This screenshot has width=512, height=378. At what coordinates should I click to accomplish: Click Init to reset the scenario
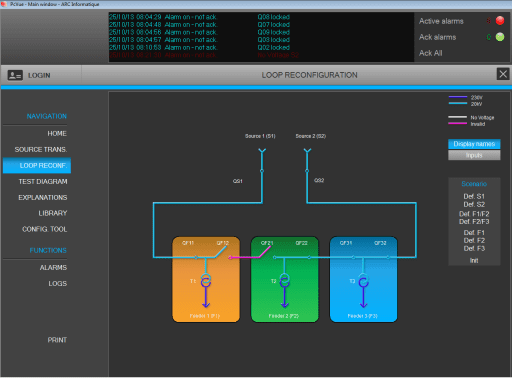coord(474,261)
